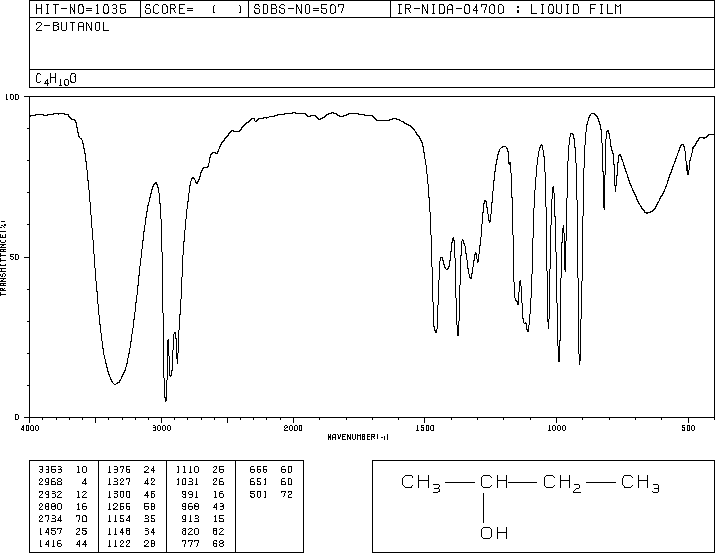Select the 2968 peak table entry

coord(63,482)
